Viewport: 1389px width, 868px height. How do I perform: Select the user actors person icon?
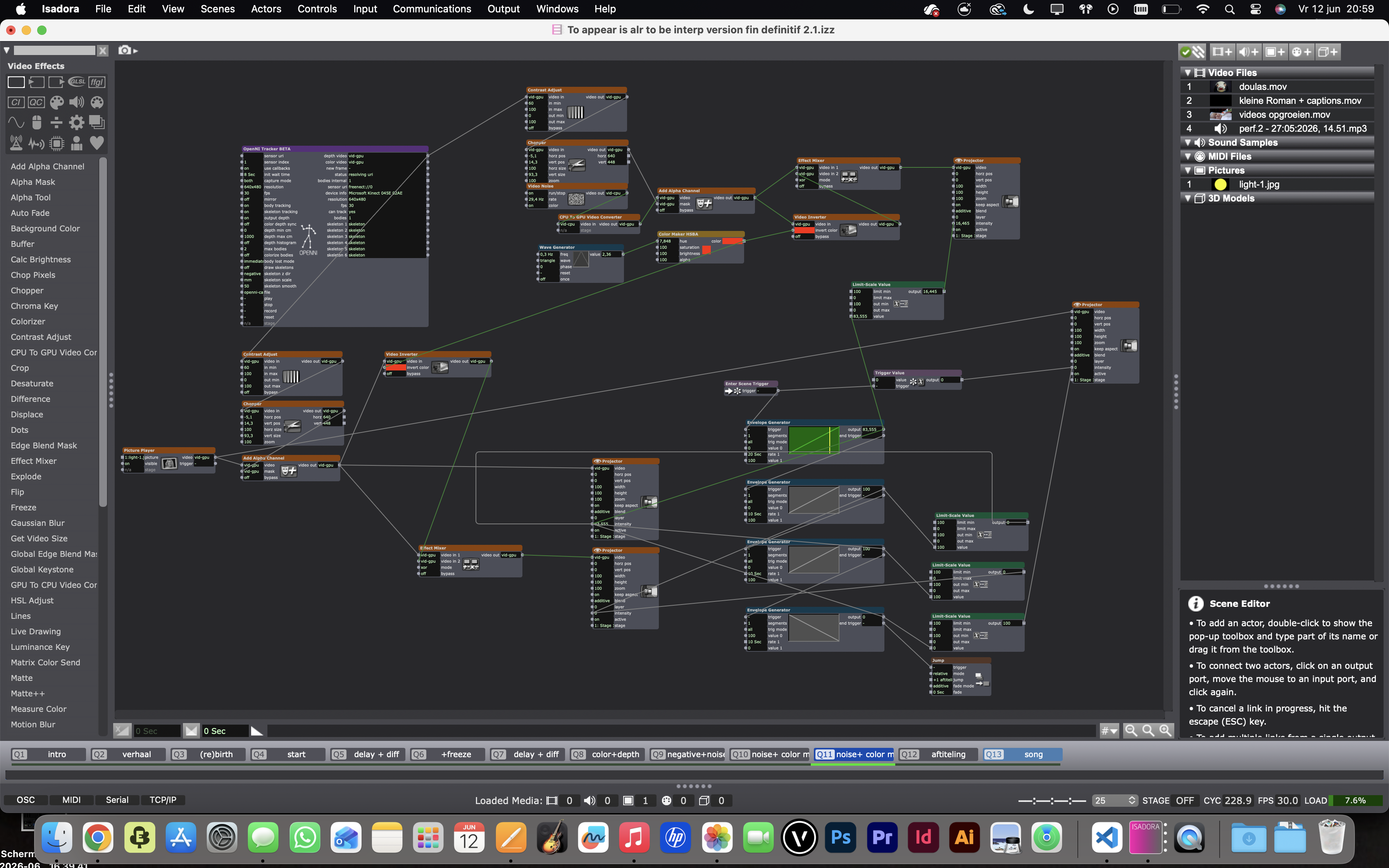click(x=76, y=143)
